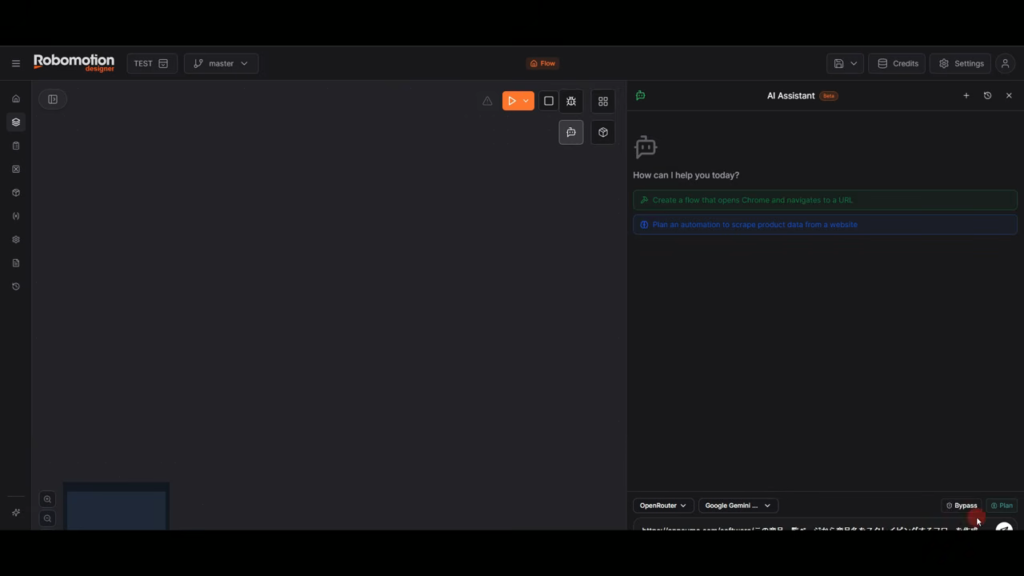Image resolution: width=1024 pixels, height=576 pixels.
Task: Run the flow with the orange play button
Action: [x=512, y=101]
